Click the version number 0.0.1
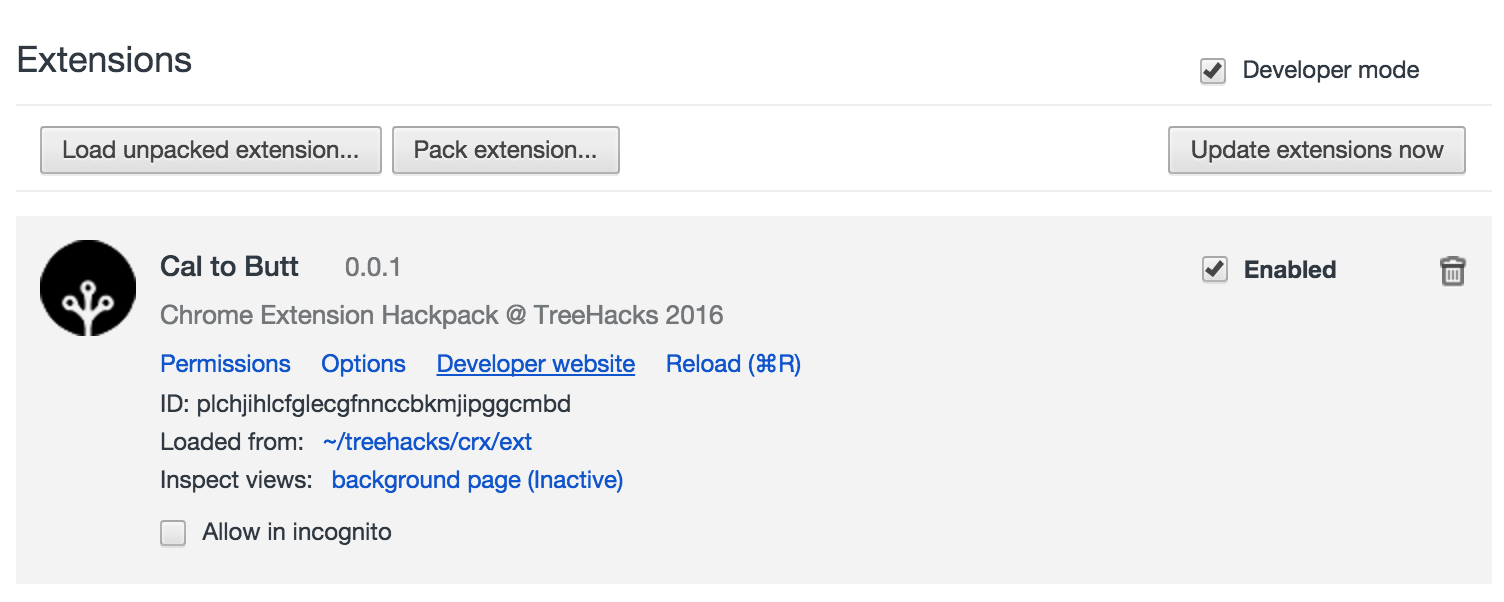The width and height of the screenshot is (1504, 602). (x=372, y=268)
